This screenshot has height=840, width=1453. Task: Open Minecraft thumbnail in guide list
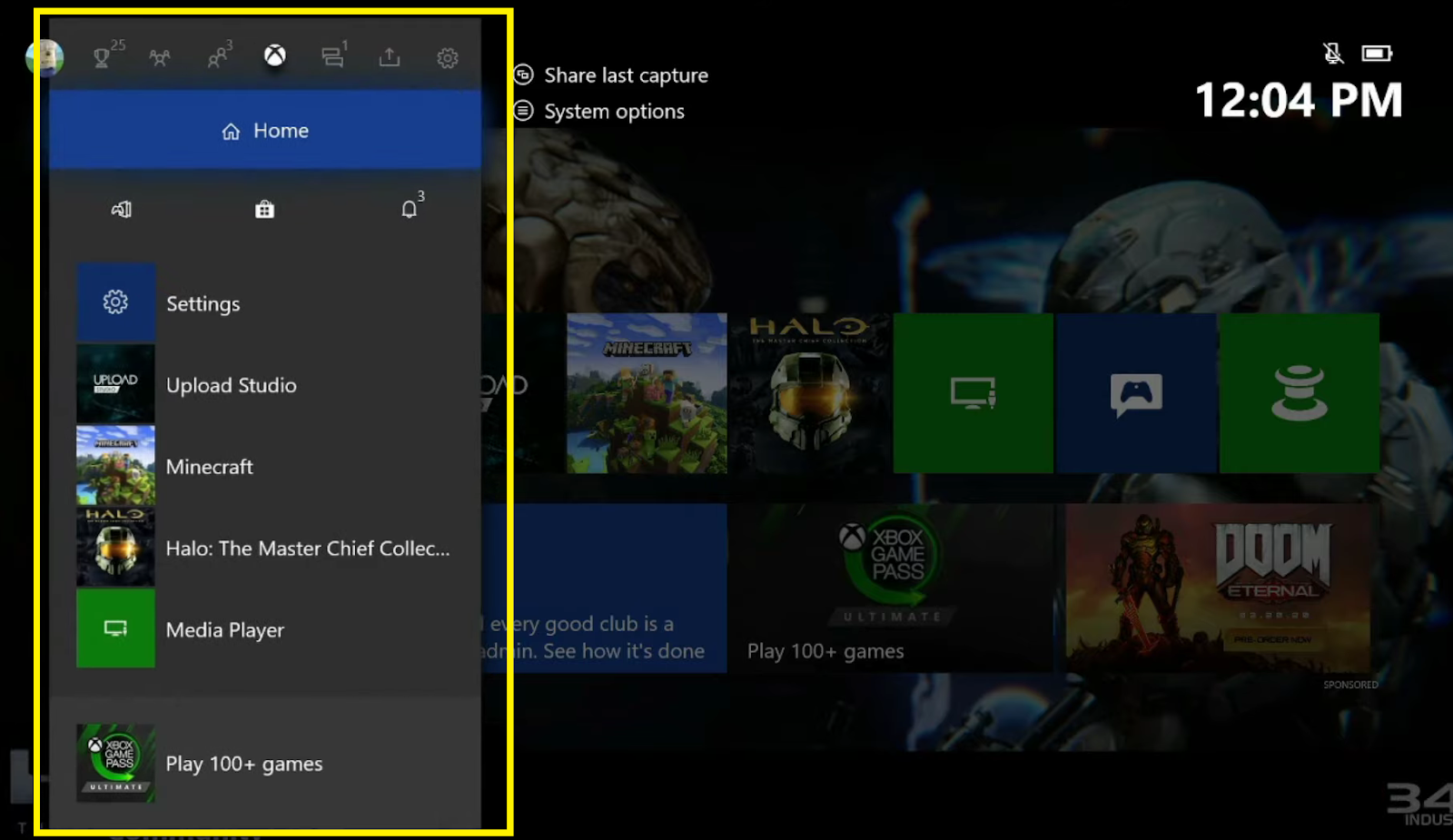(115, 465)
